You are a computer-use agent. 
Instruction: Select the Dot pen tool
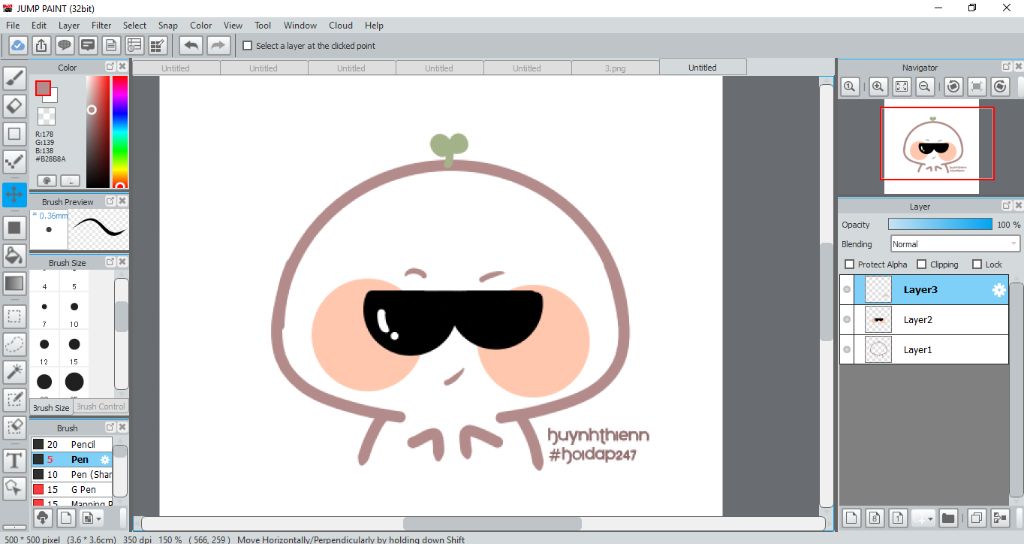(14, 161)
